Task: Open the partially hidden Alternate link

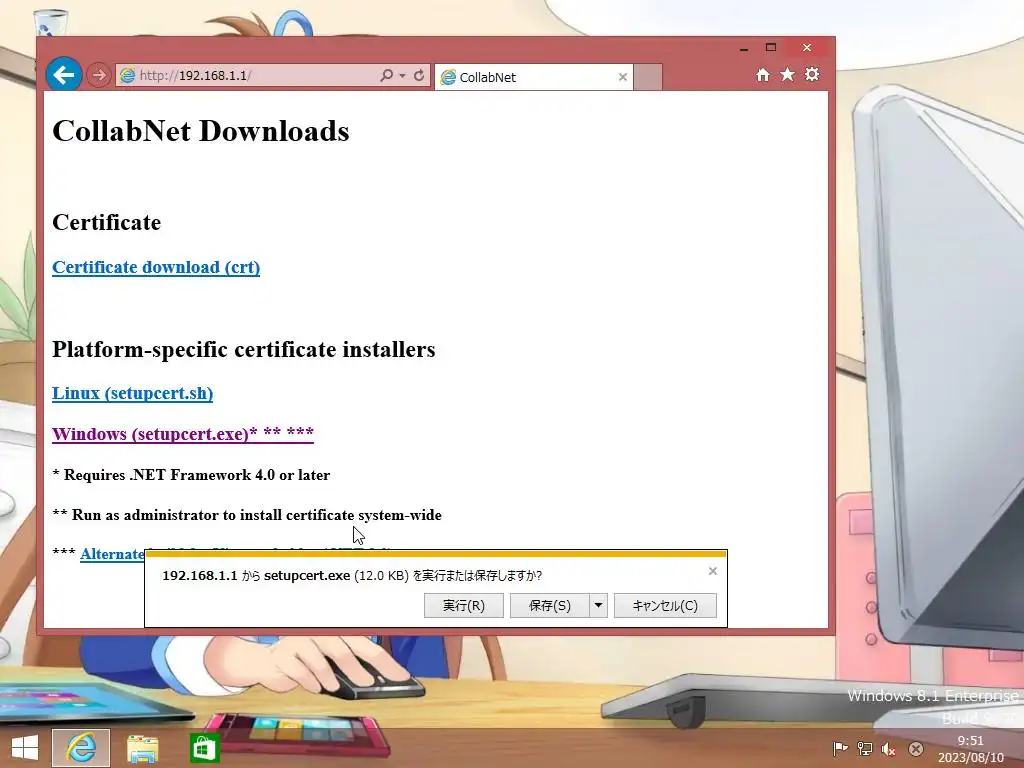Action: pos(112,554)
